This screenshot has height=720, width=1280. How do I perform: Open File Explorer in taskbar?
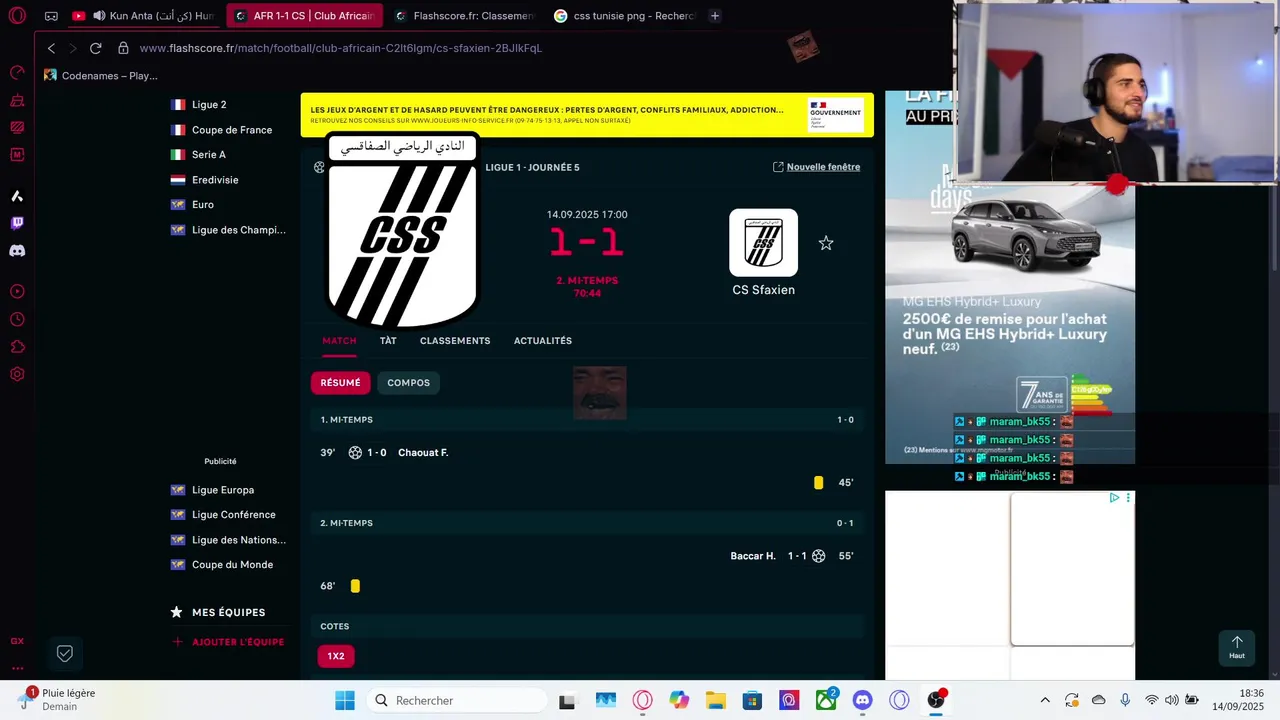[x=715, y=700]
